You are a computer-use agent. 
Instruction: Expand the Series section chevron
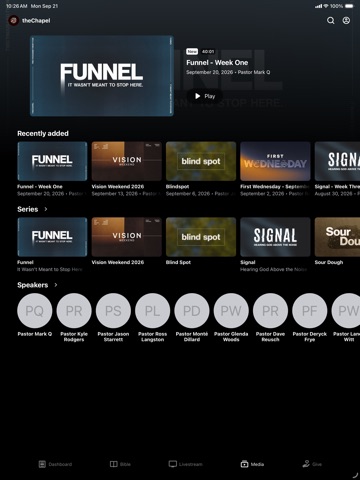click(x=46, y=209)
